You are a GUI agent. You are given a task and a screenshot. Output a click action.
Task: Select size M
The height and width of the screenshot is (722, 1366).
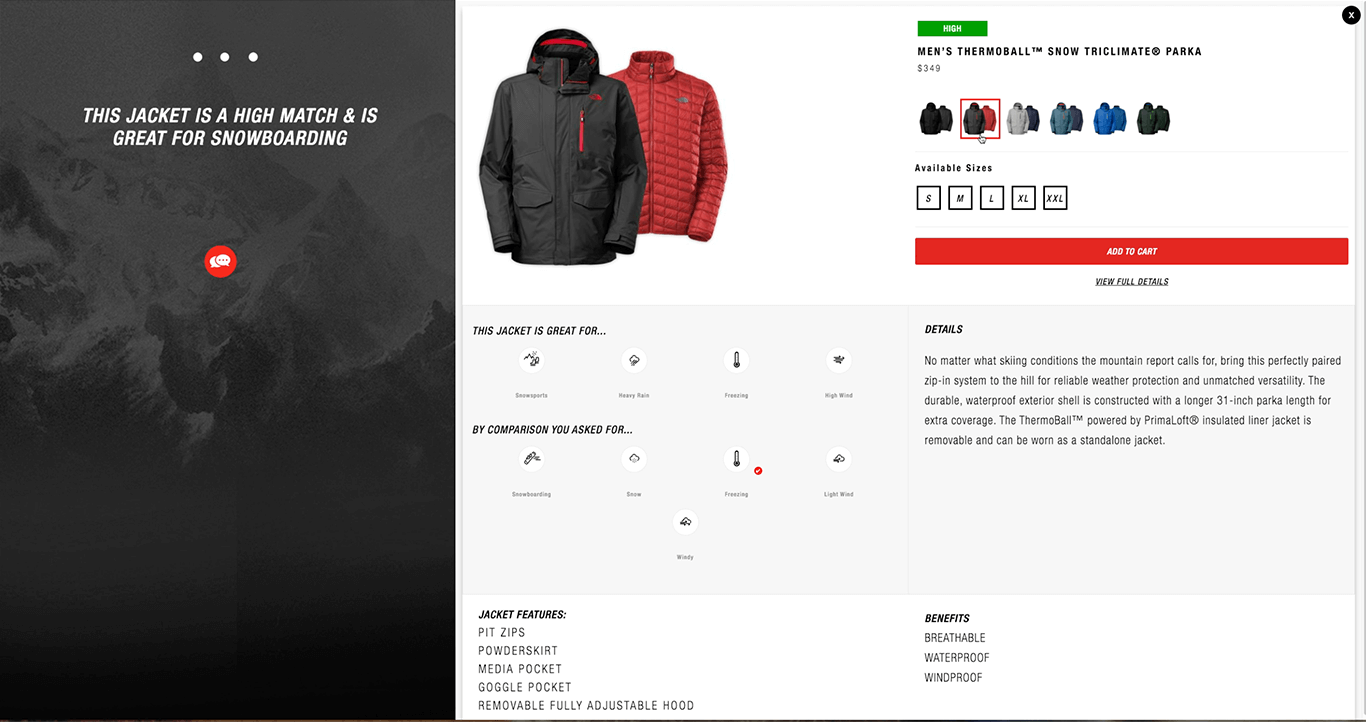point(960,198)
